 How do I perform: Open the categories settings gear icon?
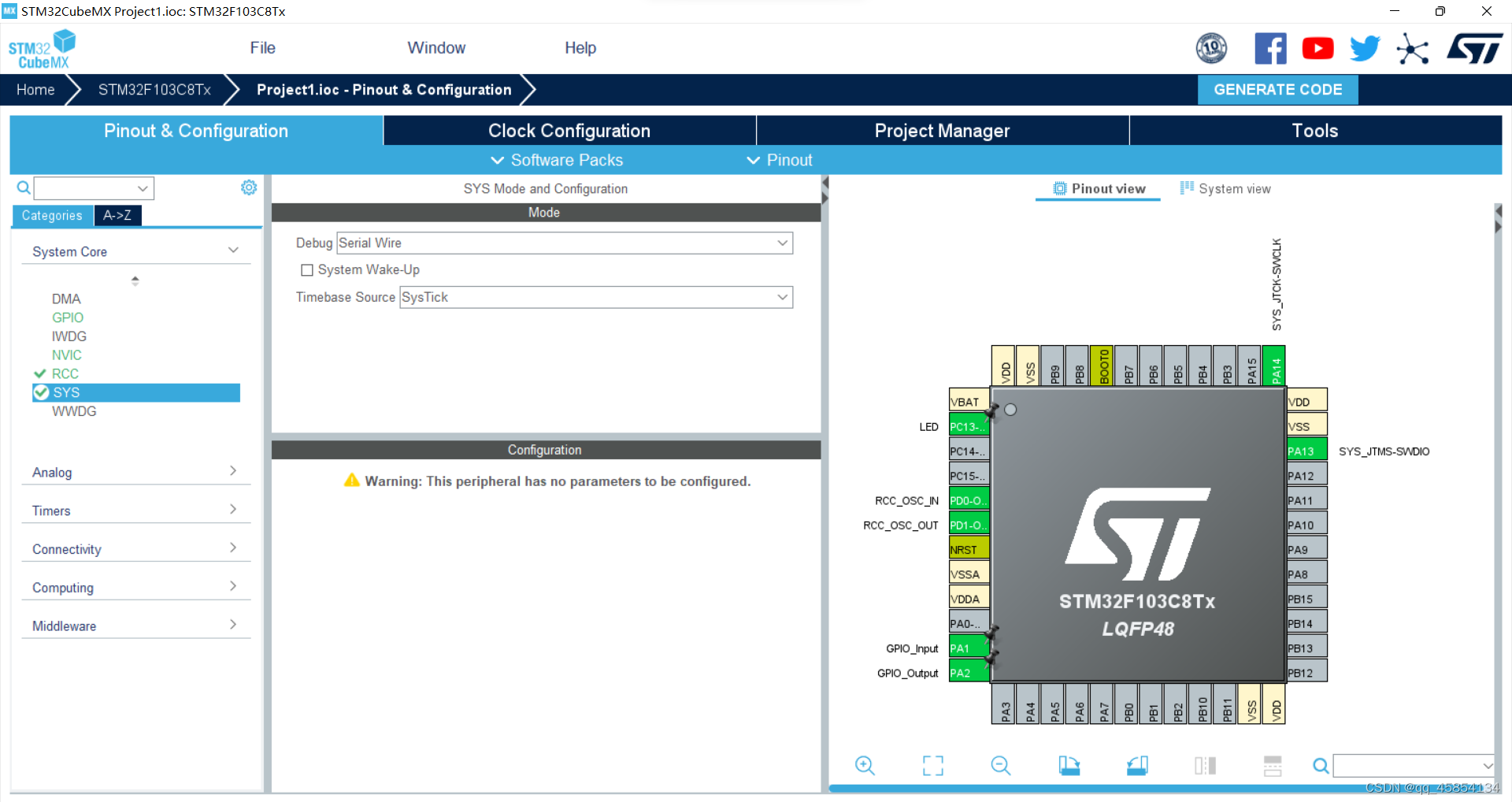coord(249,188)
